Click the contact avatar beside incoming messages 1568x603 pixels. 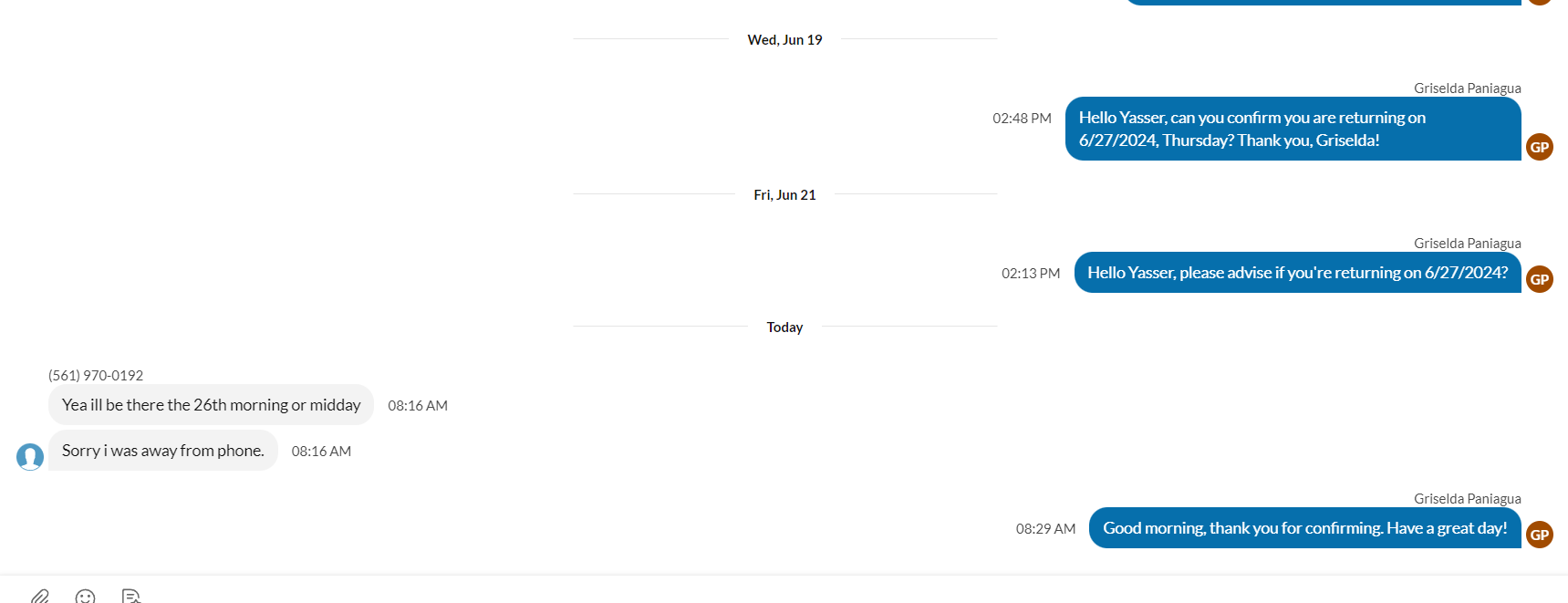[30, 456]
